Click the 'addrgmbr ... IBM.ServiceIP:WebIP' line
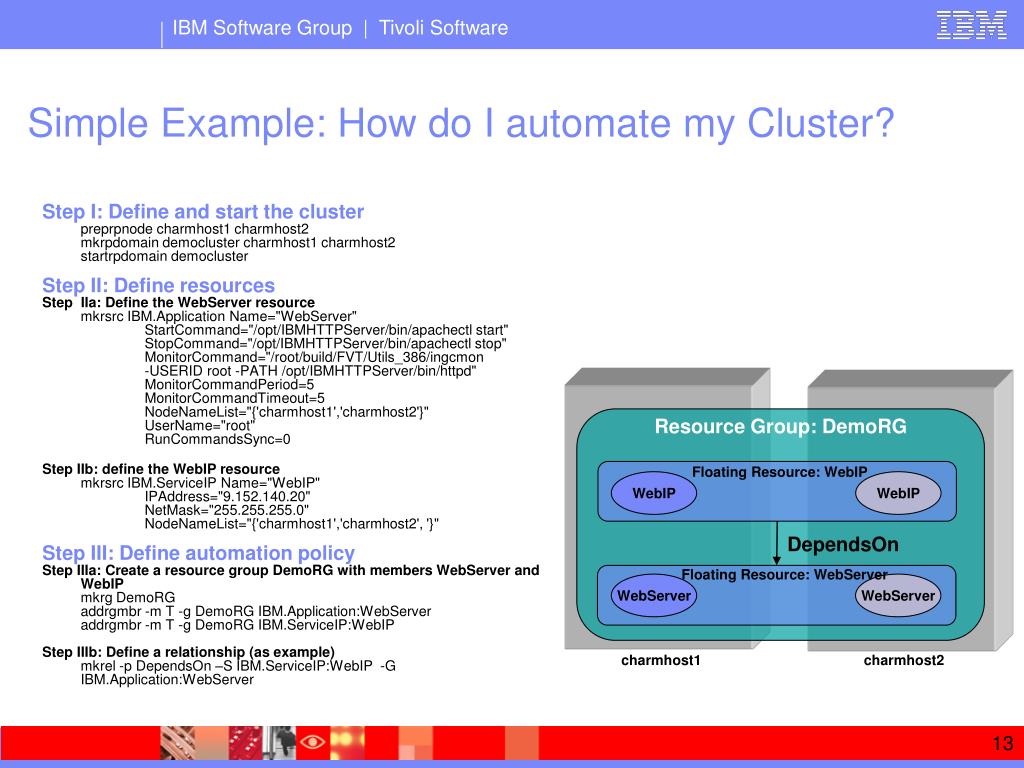The width and height of the screenshot is (1024, 768). click(238, 625)
